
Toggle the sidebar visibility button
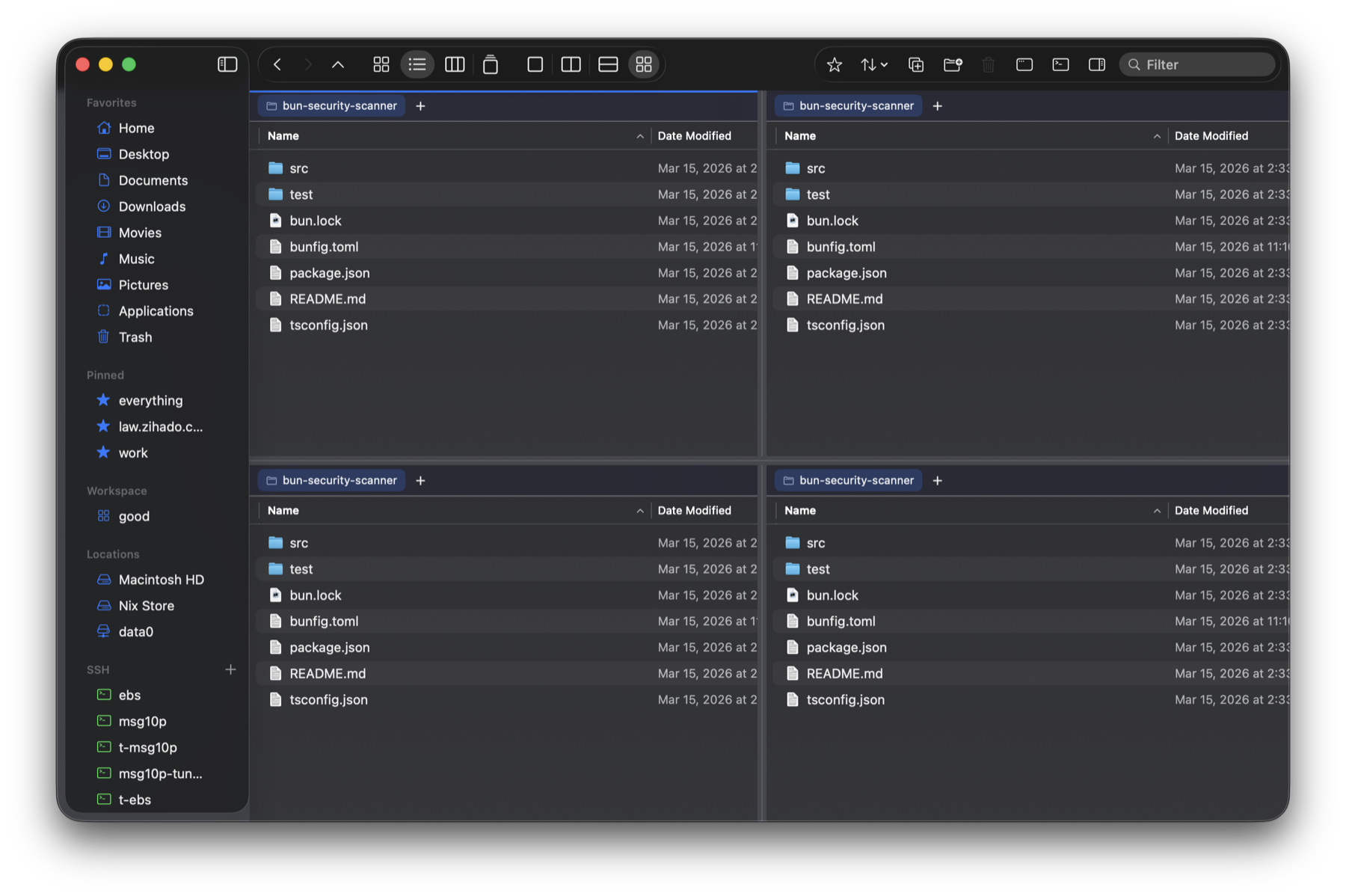pos(227,64)
